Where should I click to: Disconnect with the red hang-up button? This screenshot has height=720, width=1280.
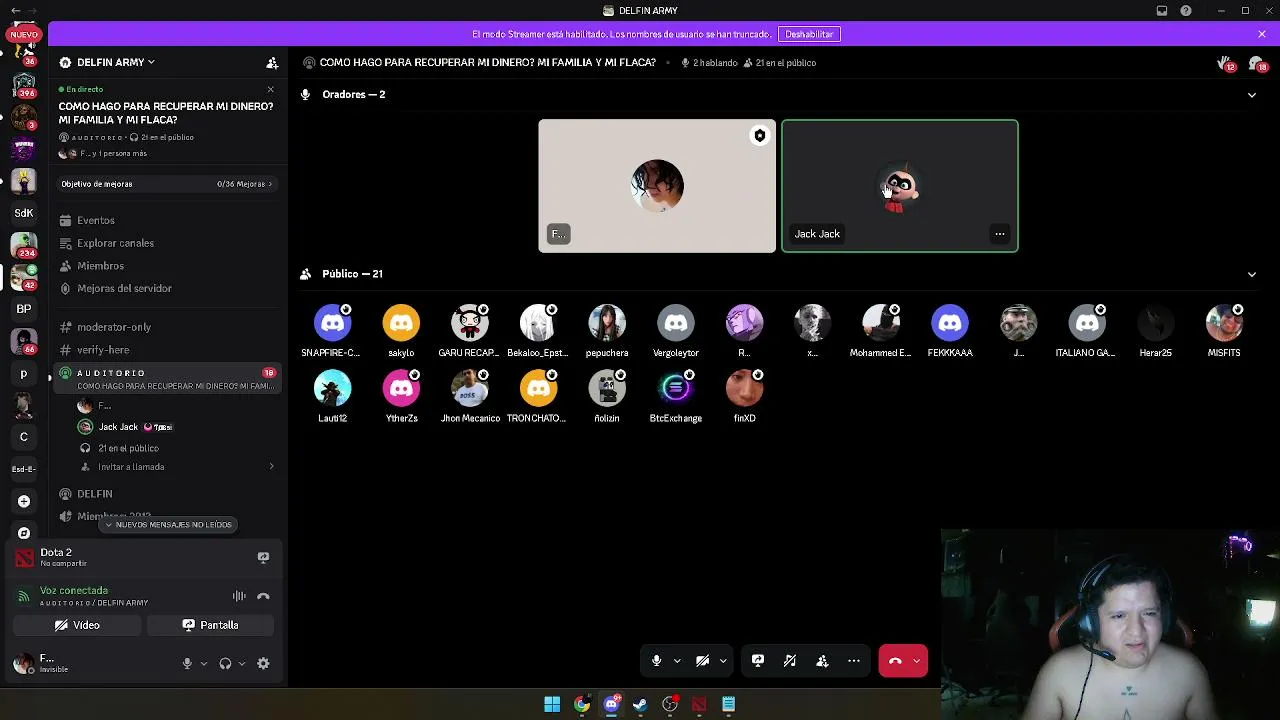click(895, 661)
